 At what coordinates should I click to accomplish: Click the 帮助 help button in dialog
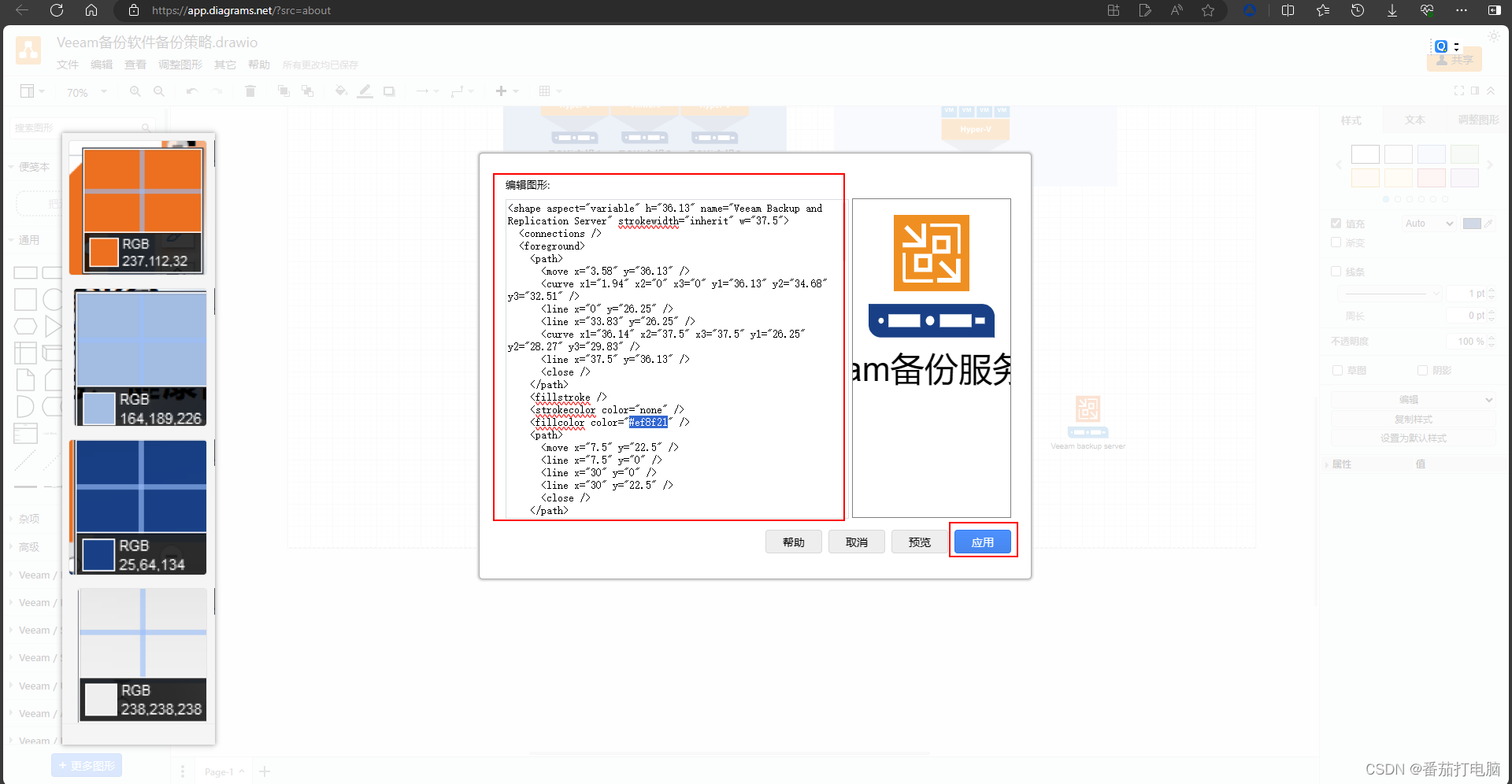pyautogui.click(x=794, y=542)
